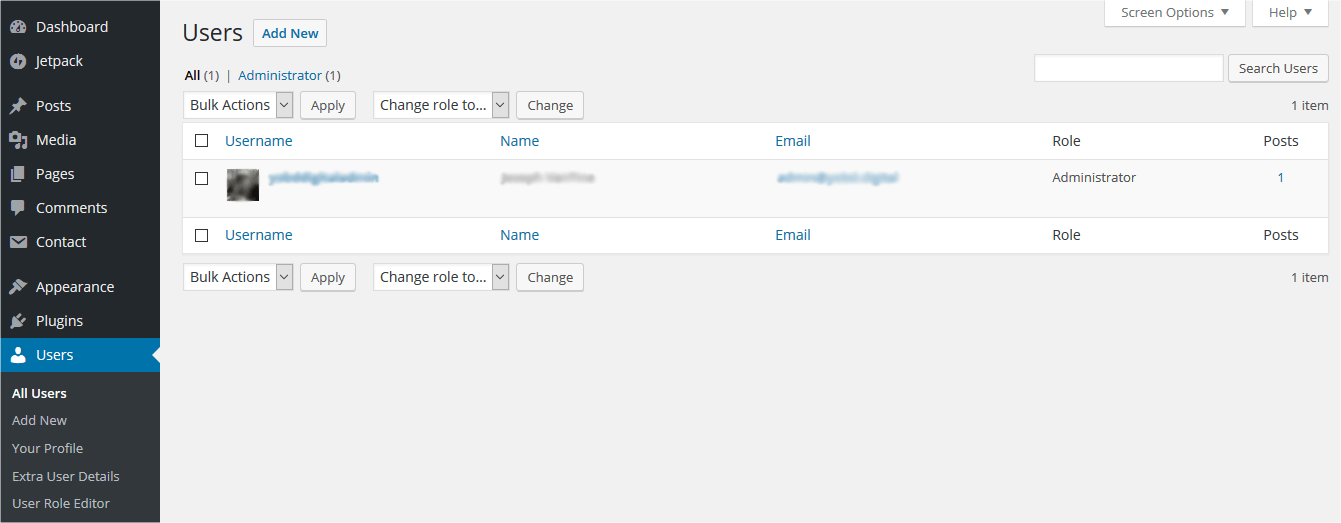
Task: Click the Add New button beside Users
Action: 290,33
